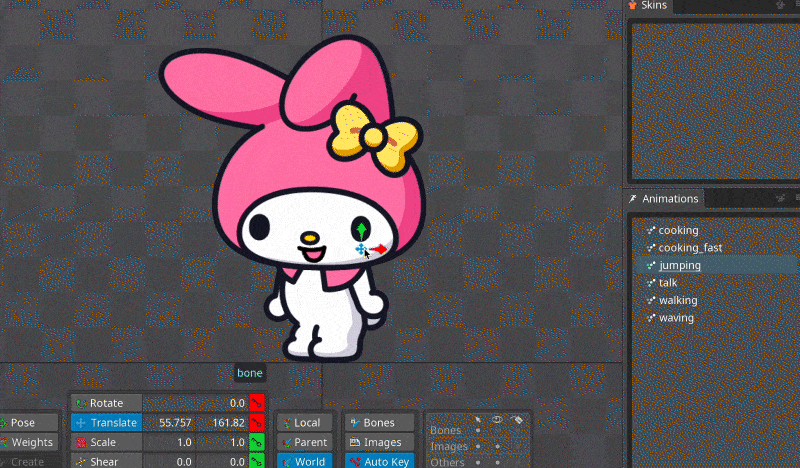The width and height of the screenshot is (800, 468).
Task: Click the label tag column icon
Action: coord(516,420)
